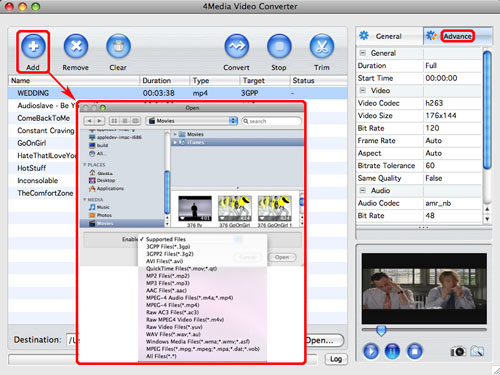500x375 pixels.
Task: Take a snapshot with the camera icon
Action: tap(458, 351)
